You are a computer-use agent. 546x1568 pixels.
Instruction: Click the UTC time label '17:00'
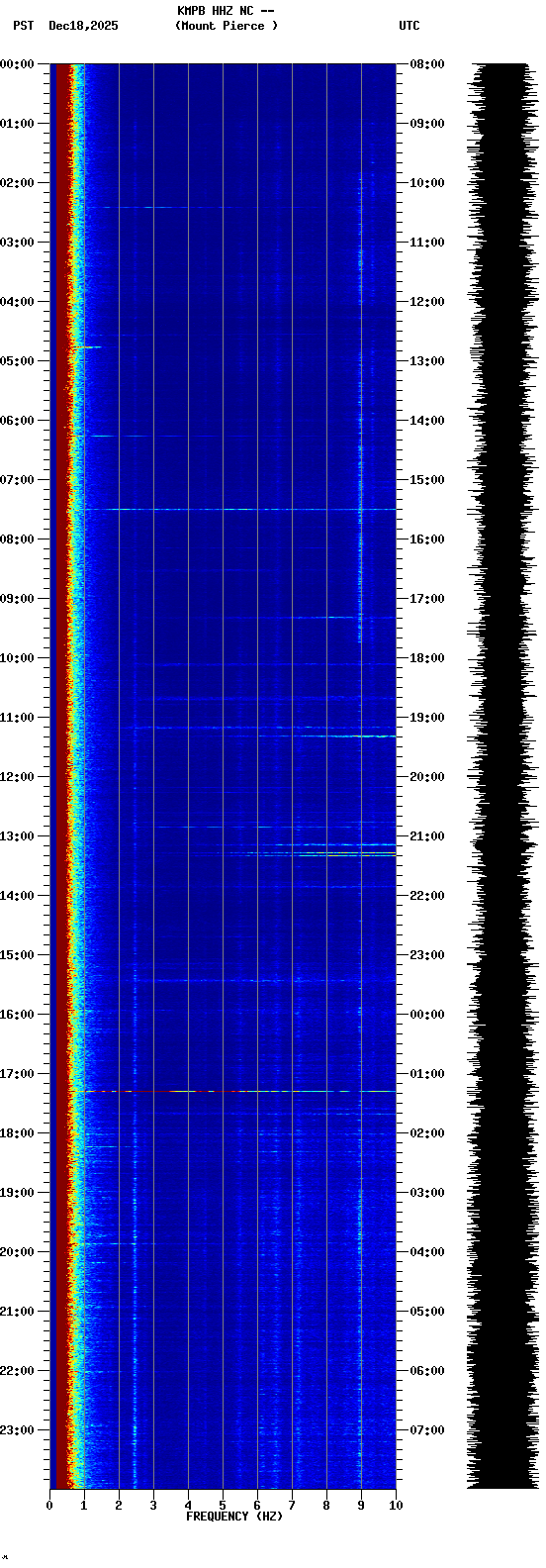click(427, 599)
